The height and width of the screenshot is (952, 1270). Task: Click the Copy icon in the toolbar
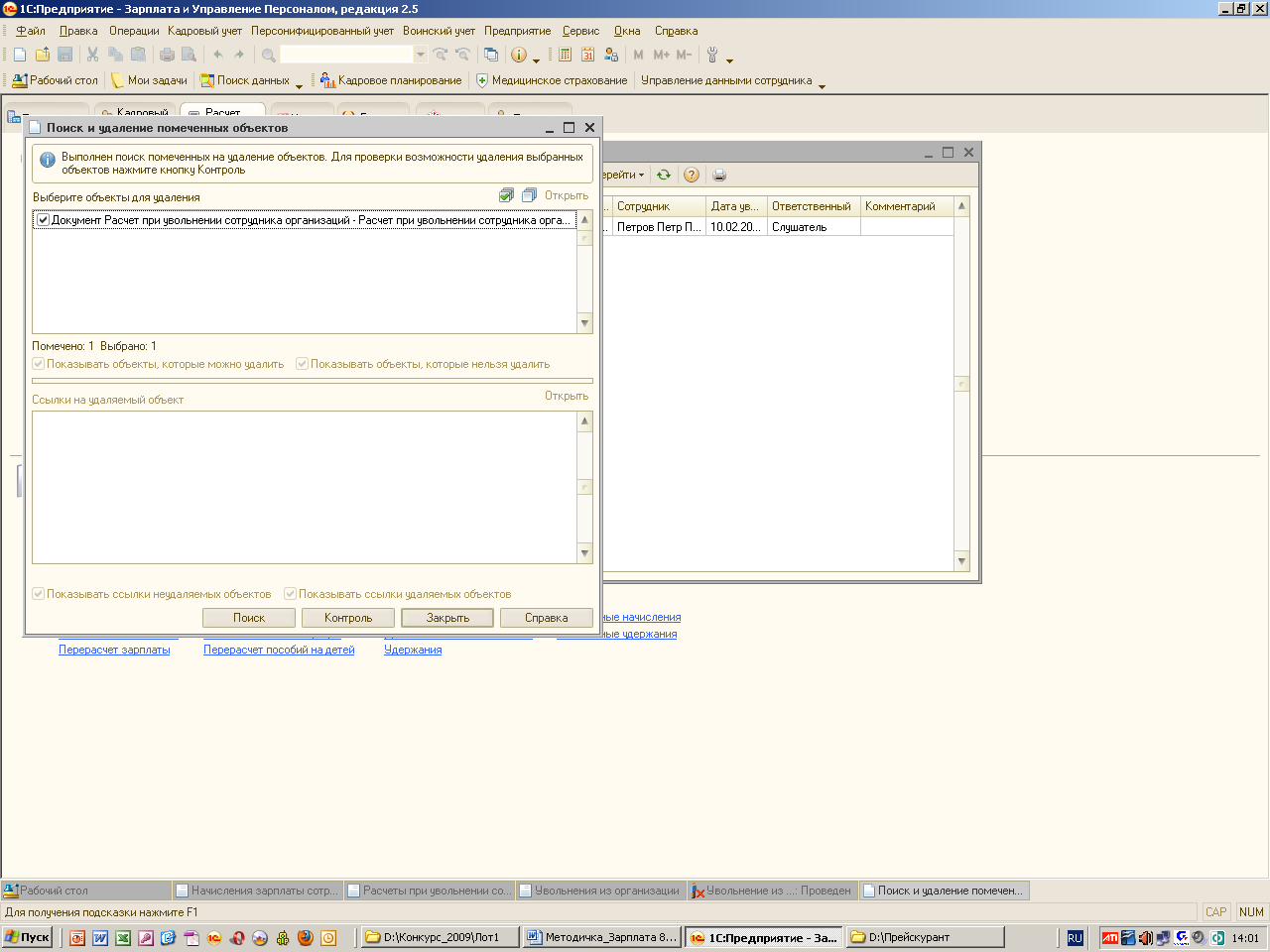(x=116, y=55)
